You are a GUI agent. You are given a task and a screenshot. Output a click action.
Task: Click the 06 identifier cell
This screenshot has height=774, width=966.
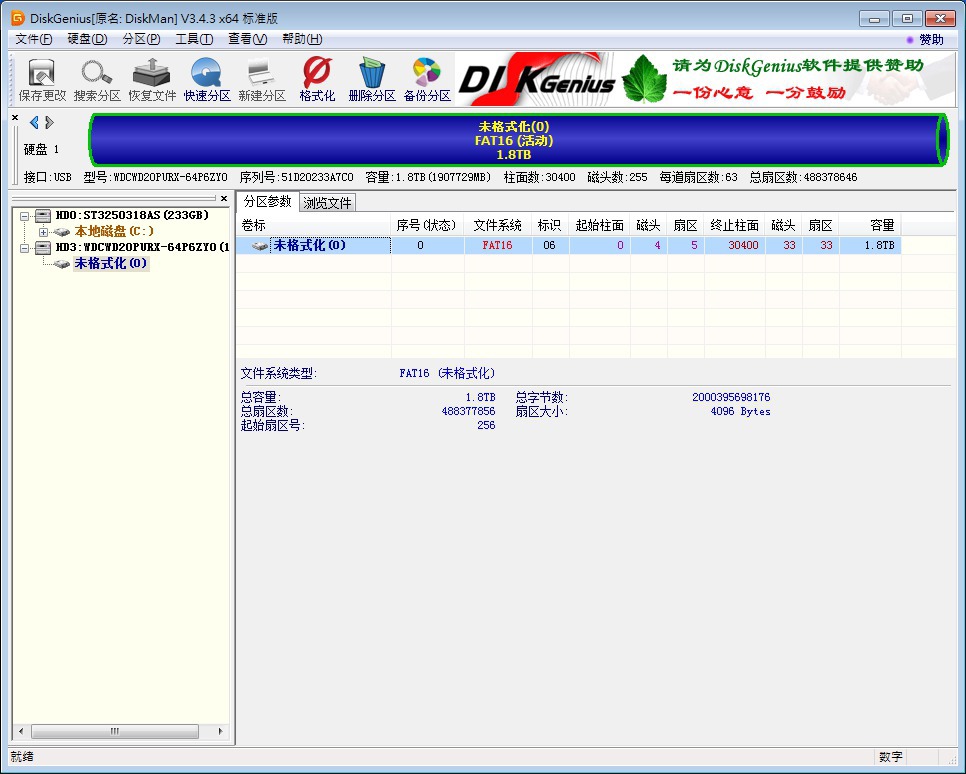tap(550, 245)
